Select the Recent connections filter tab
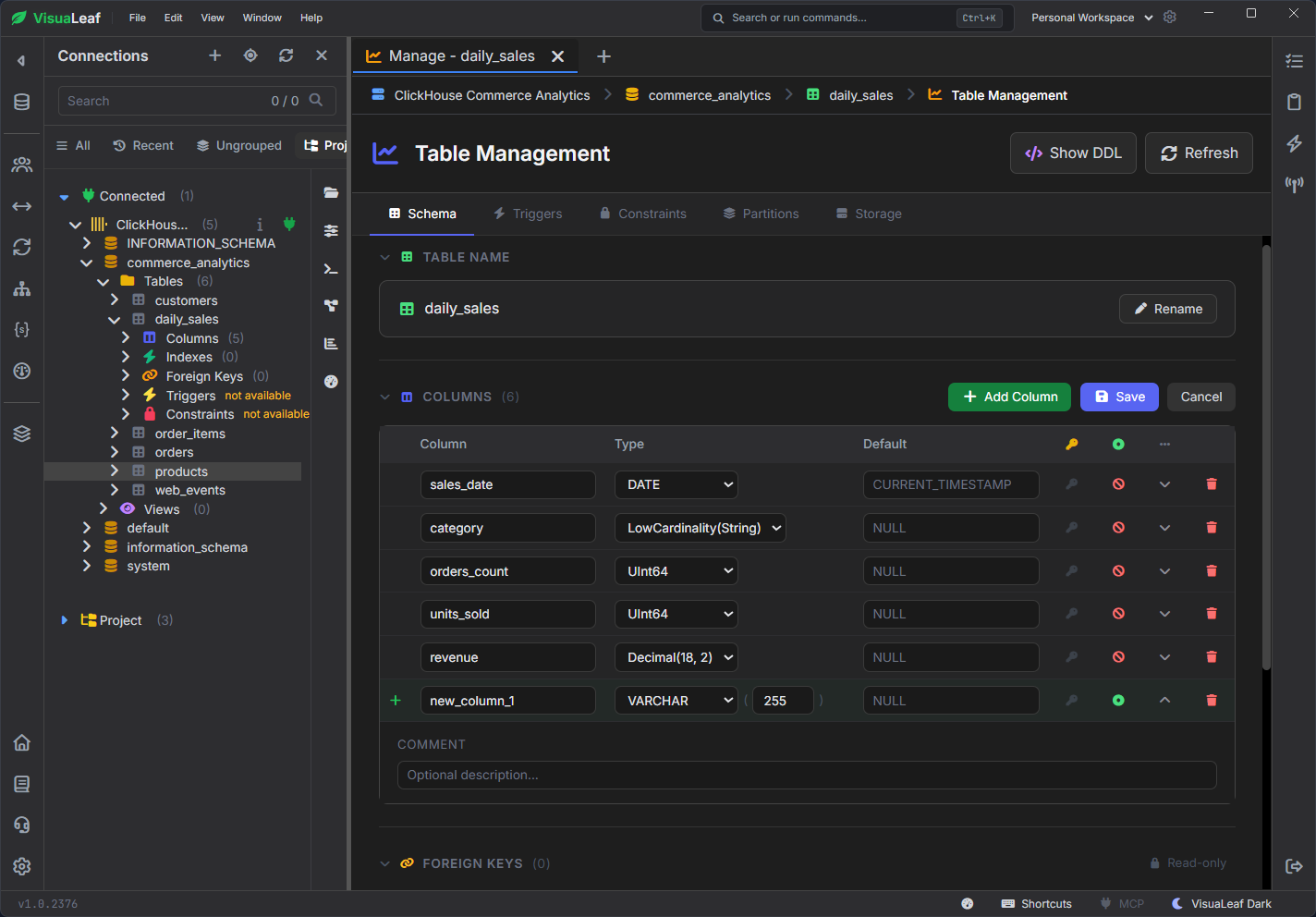This screenshot has height=917, width=1316. point(143,146)
